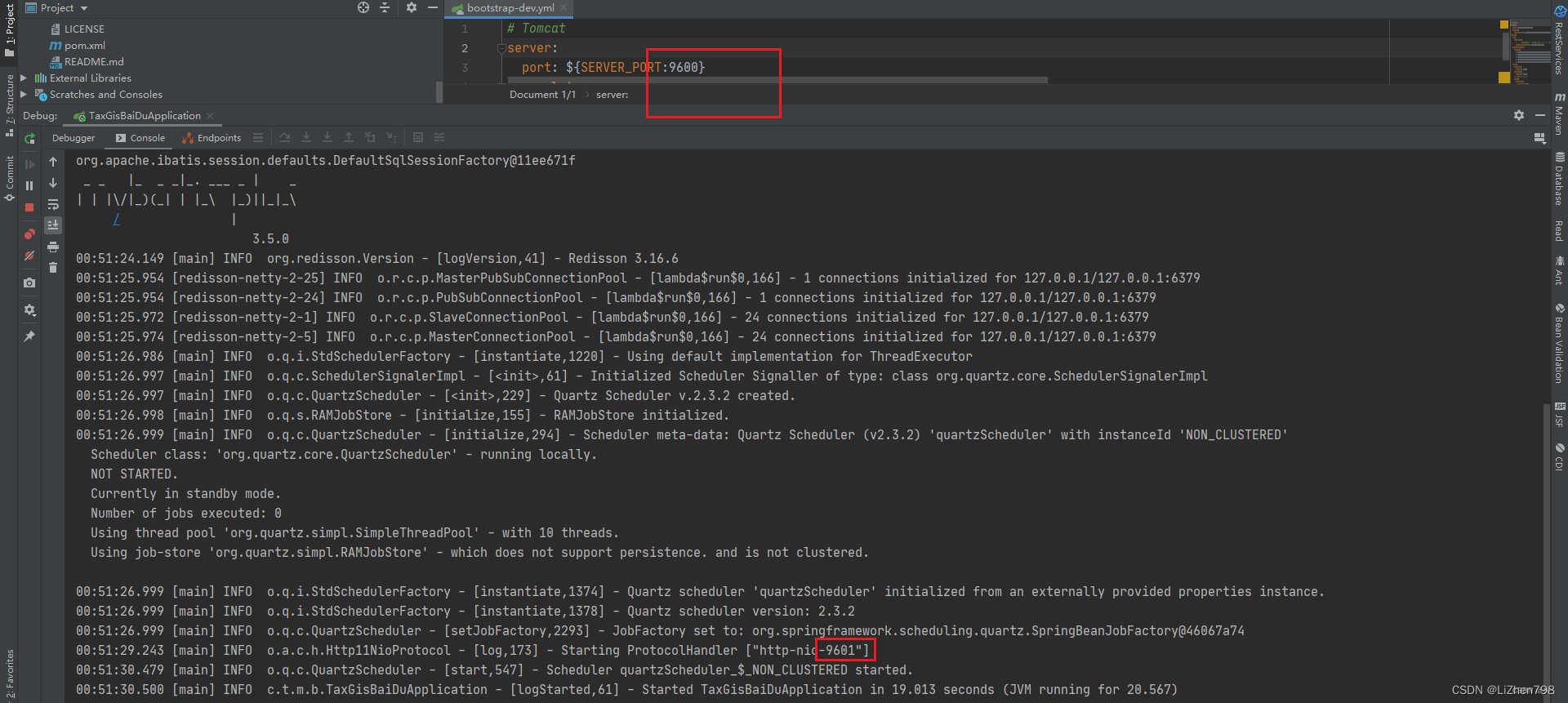The image size is (1568, 703).
Task: Open Debug panel settings gear at right
Action: coord(1519,115)
